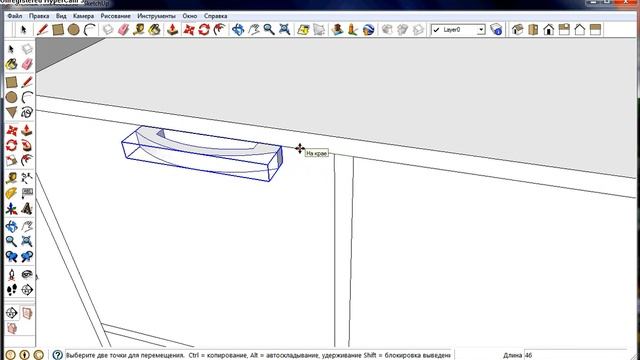Click Share Component icon
Image resolution: width=640 pixels, height=360 pixels.
[x=418, y=29]
